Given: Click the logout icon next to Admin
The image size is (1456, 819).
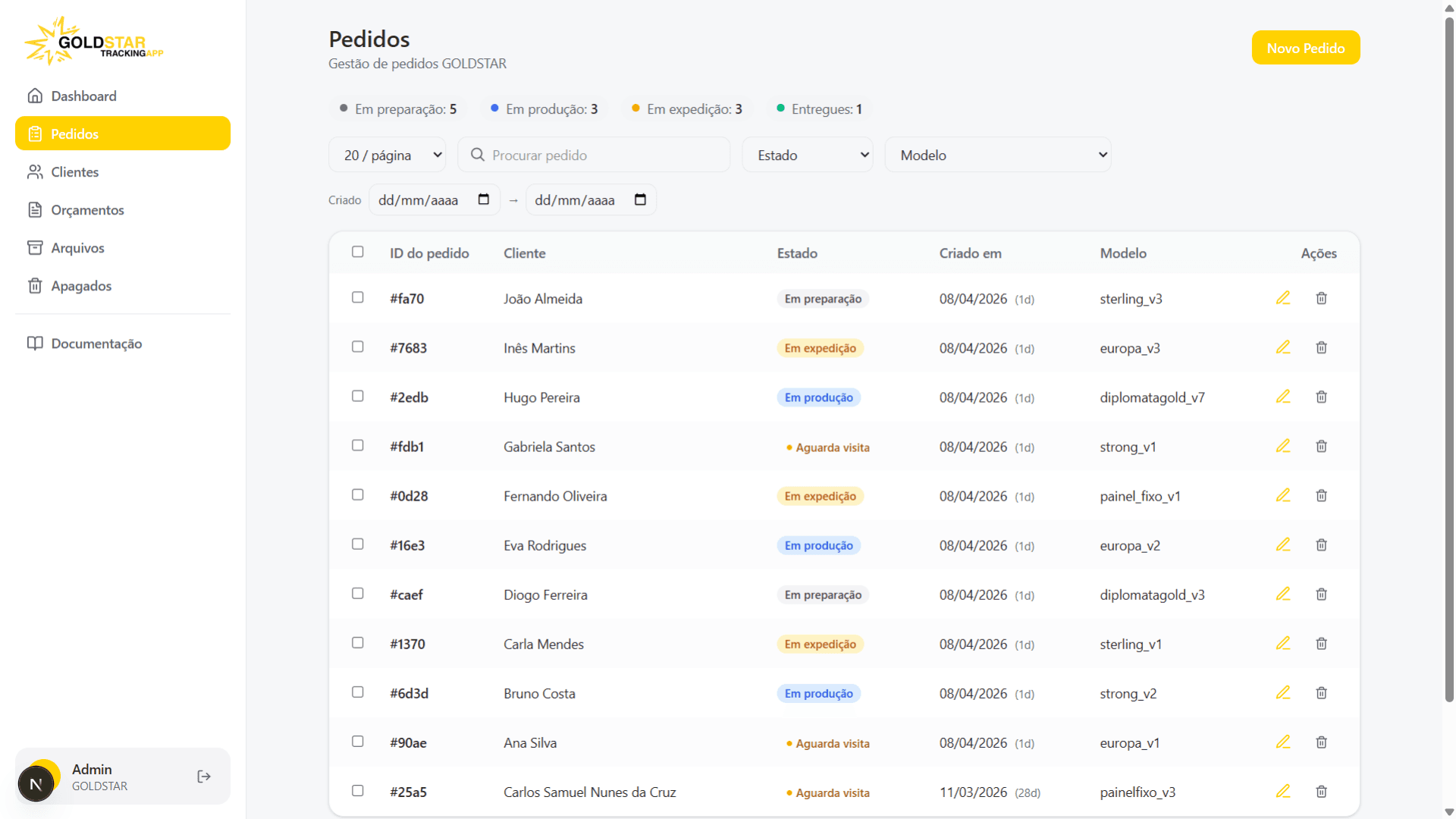Looking at the screenshot, I should point(203,776).
